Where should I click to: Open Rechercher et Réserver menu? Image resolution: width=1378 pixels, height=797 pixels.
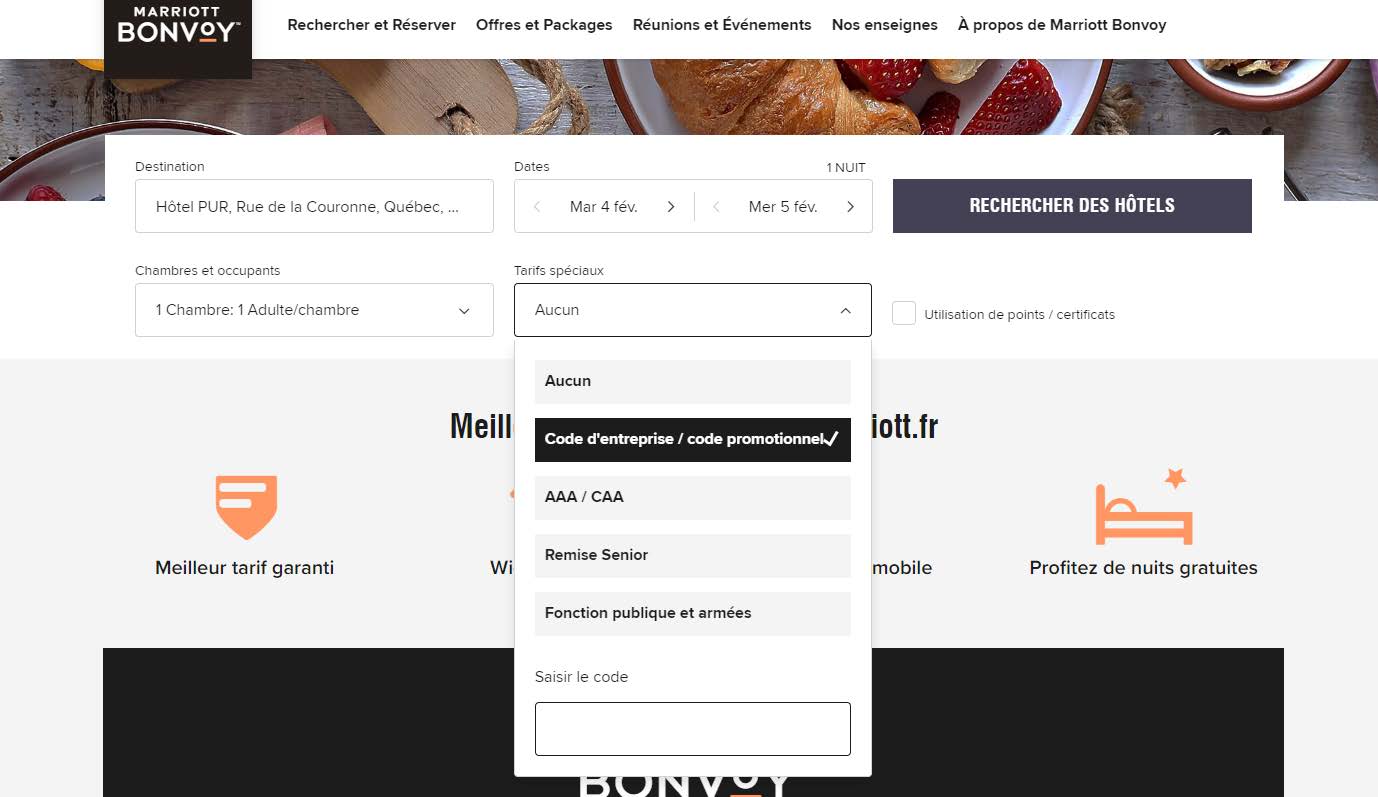[371, 25]
